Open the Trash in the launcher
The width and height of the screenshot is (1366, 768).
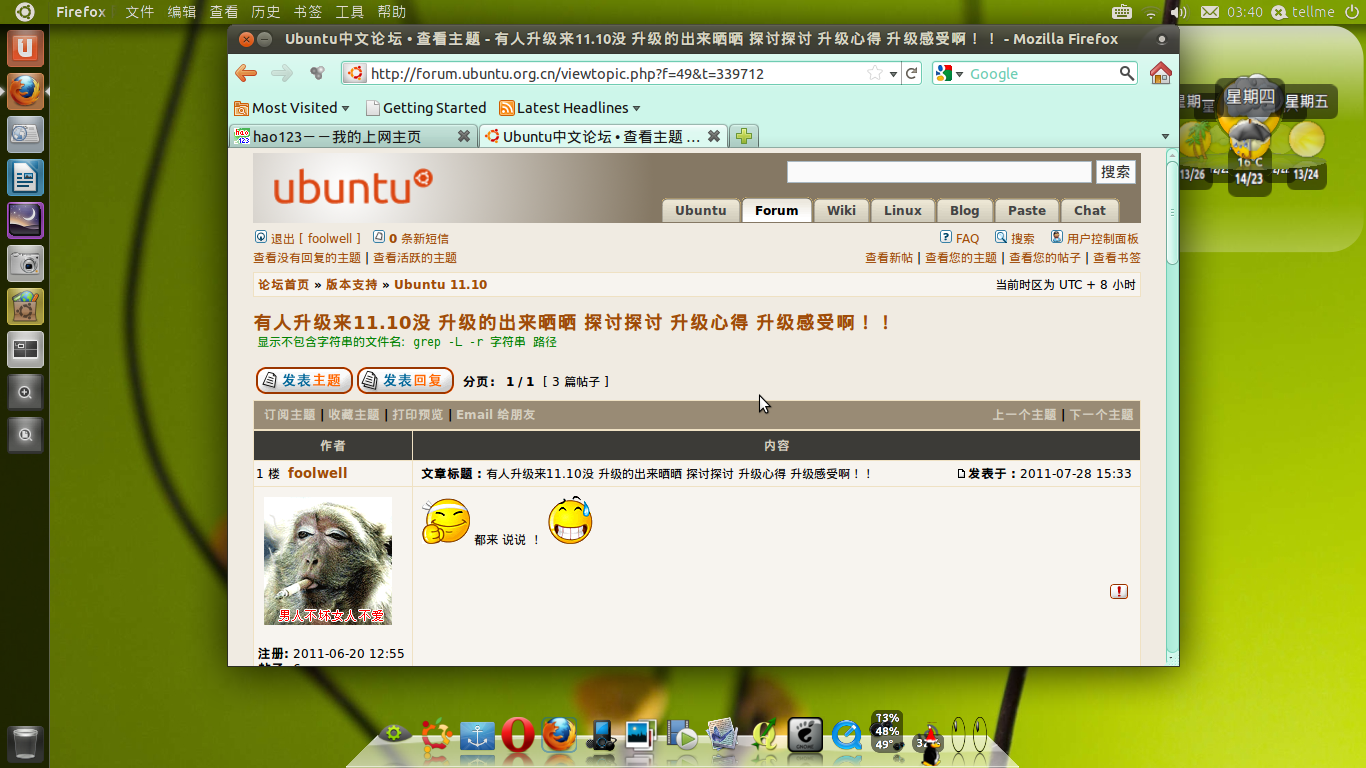point(25,745)
